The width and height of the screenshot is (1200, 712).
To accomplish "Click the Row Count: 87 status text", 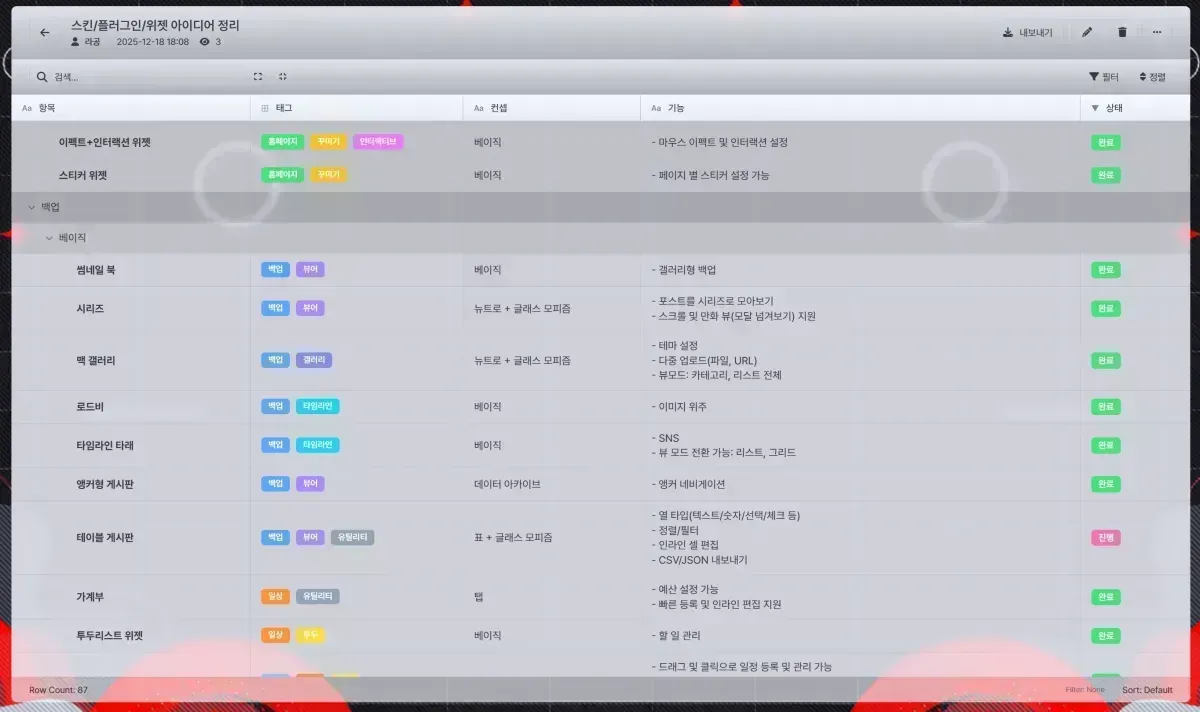I will pos(58,690).
